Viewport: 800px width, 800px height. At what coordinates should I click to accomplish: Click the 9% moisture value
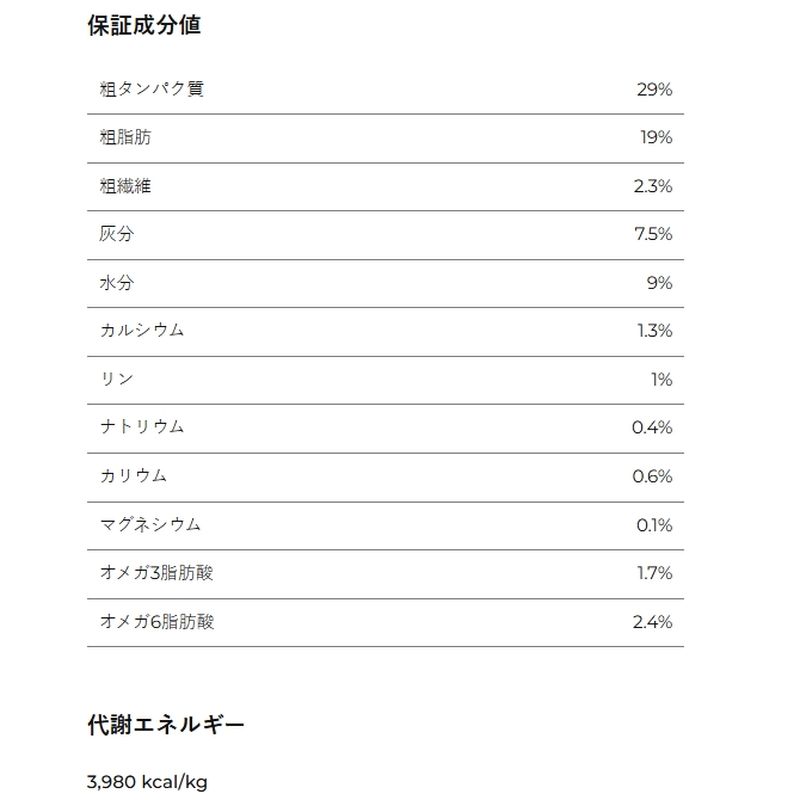659,283
